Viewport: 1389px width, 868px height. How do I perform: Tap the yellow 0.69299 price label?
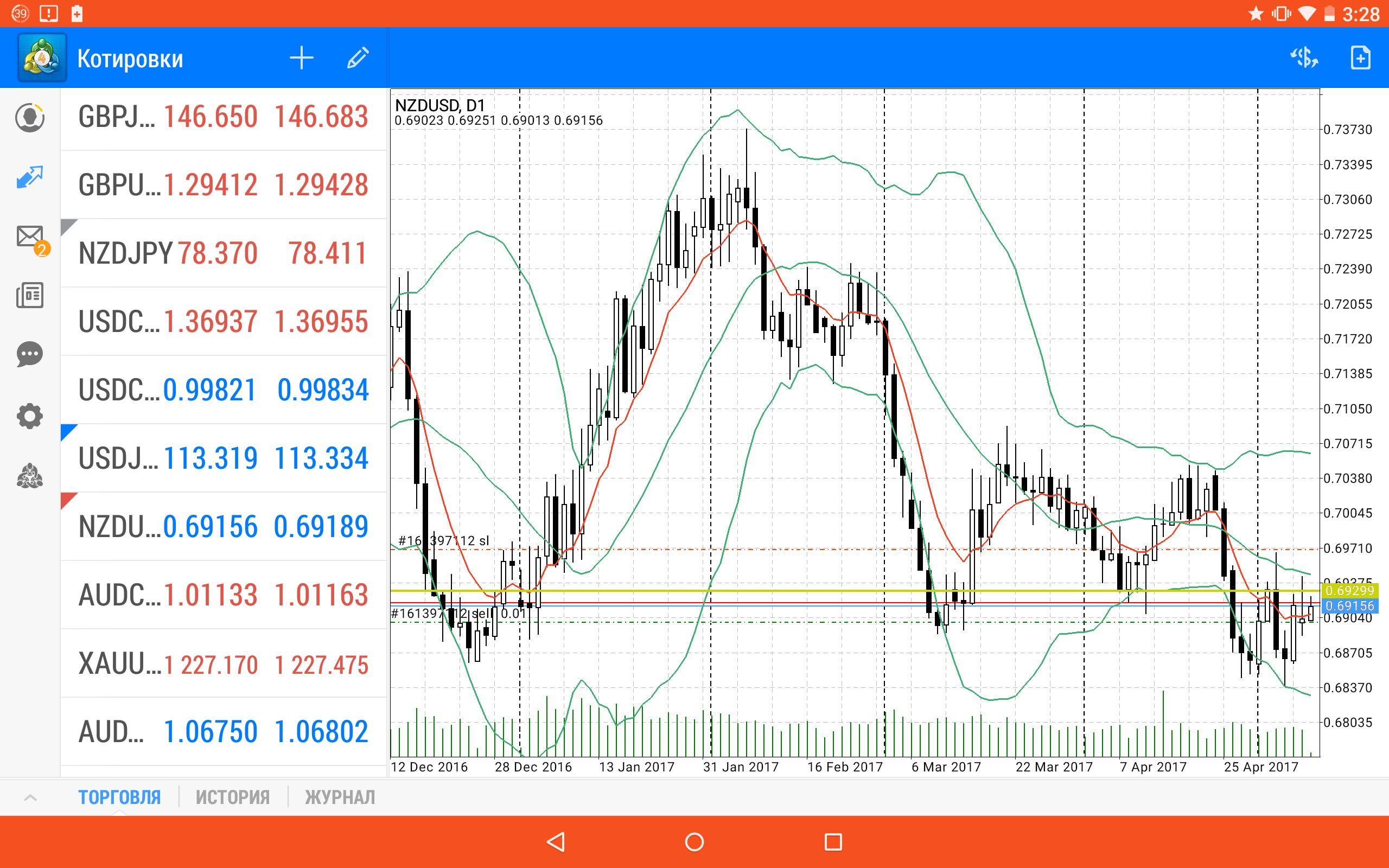point(1349,591)
